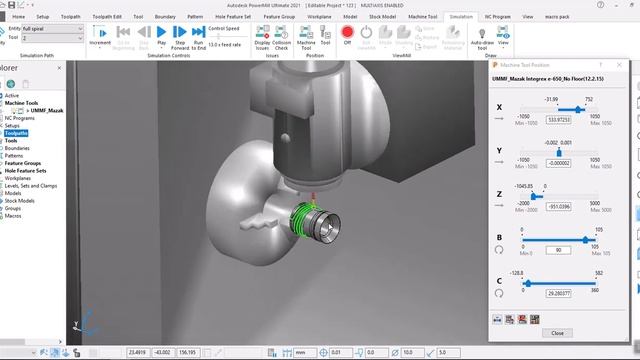Select Hole Feature Sets in Explorer tree
Viewport: 640px width, 360px height.
pos(25,171)
